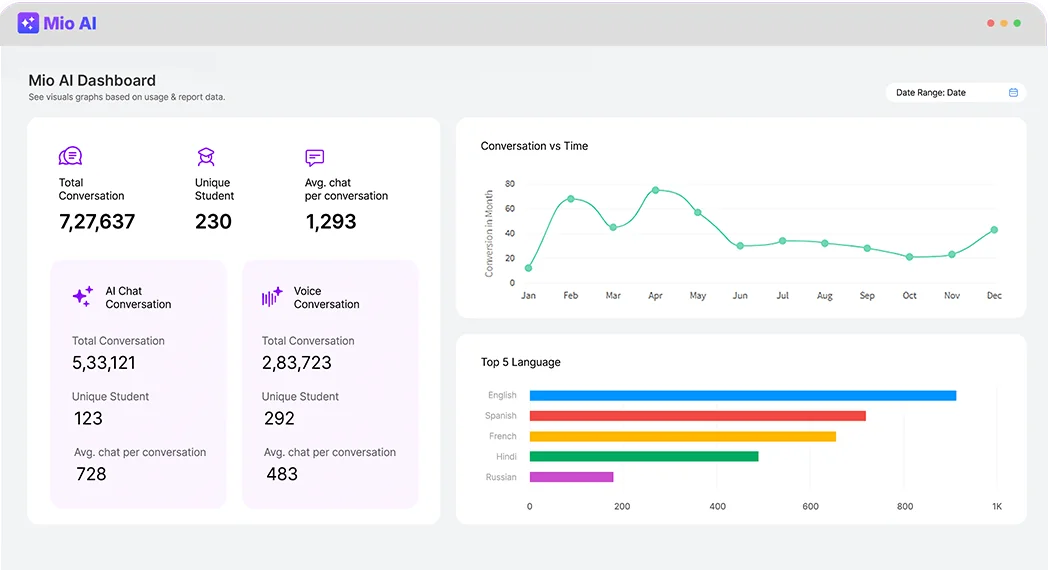This screenshot has height=570, width=1048.
Task: Select the Nov data point on chart
Action: (x=952, y=255)
